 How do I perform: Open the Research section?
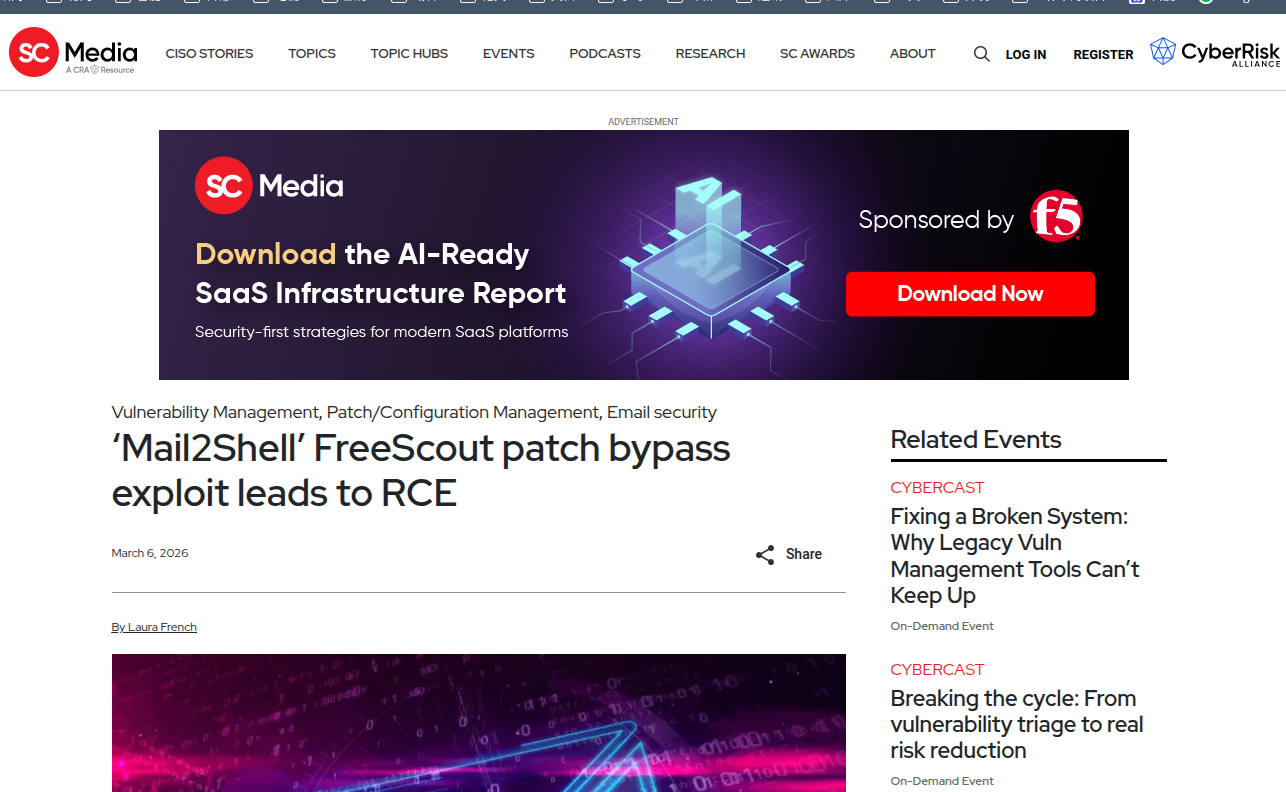[x=710, y=54]
